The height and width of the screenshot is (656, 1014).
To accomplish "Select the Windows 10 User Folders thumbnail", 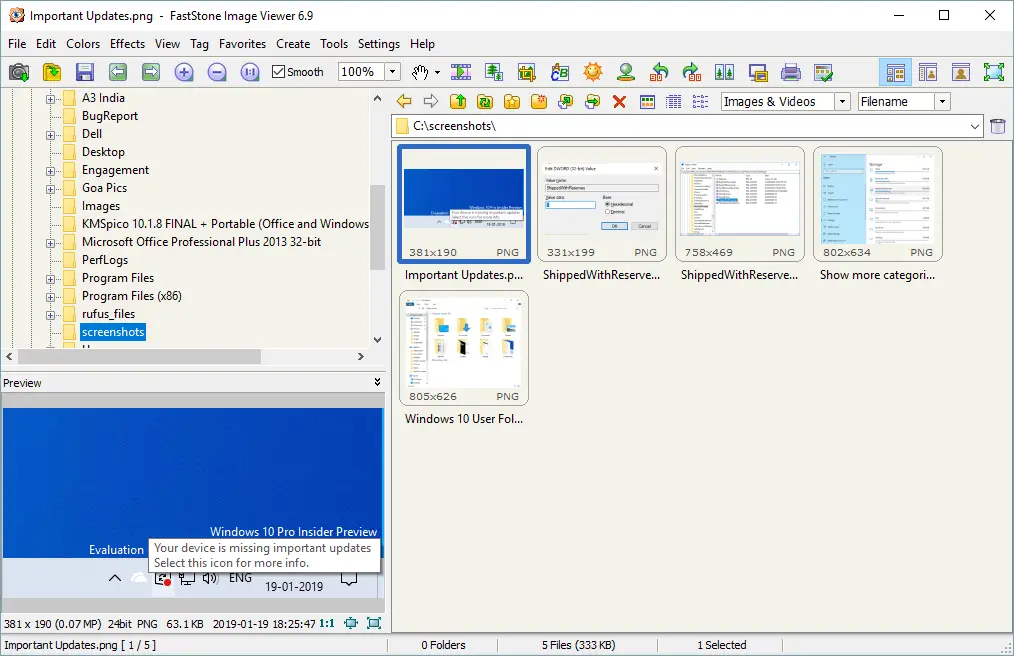I will [464, 348].
